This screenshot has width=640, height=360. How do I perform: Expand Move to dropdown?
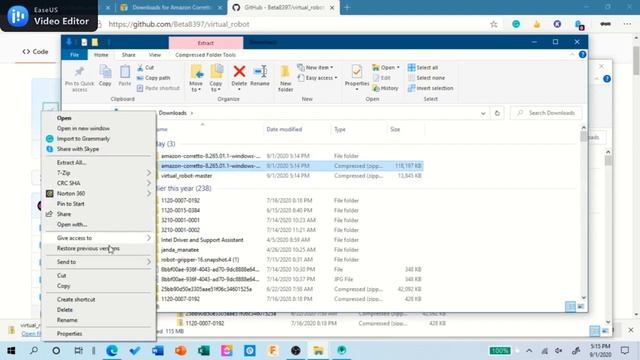click(x=196, y=87)
